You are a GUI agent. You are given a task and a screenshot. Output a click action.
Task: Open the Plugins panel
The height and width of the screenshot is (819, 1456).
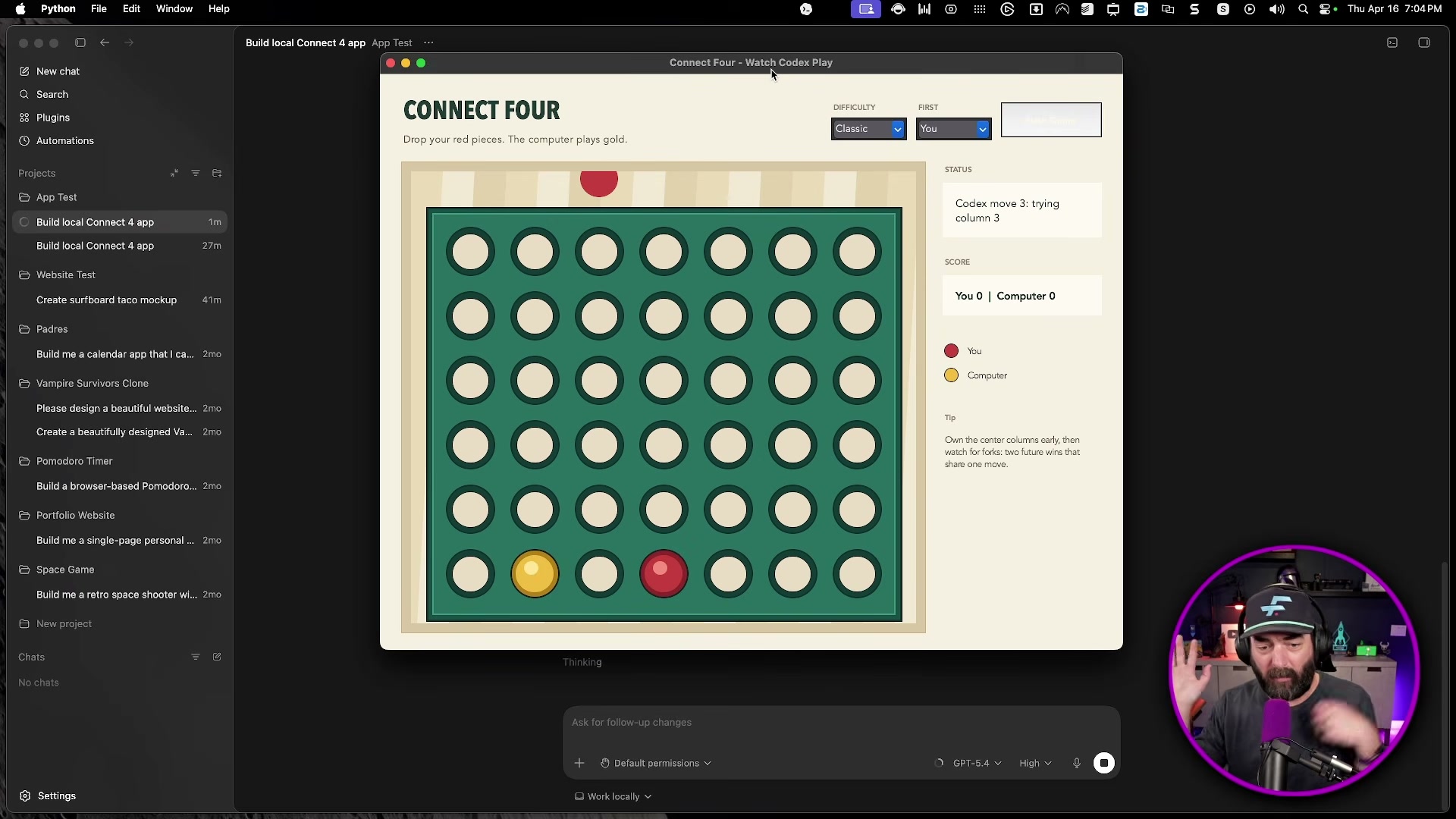52,118
